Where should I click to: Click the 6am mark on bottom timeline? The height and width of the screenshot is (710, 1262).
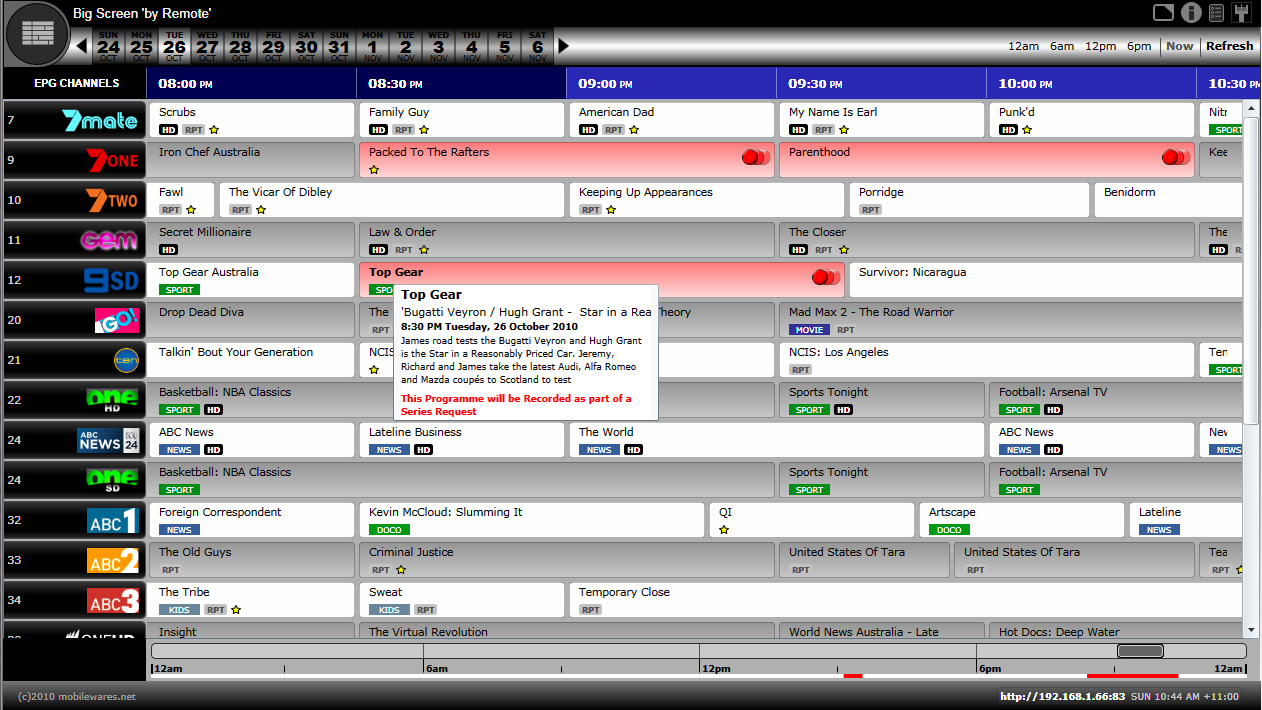tap(436, 668)
